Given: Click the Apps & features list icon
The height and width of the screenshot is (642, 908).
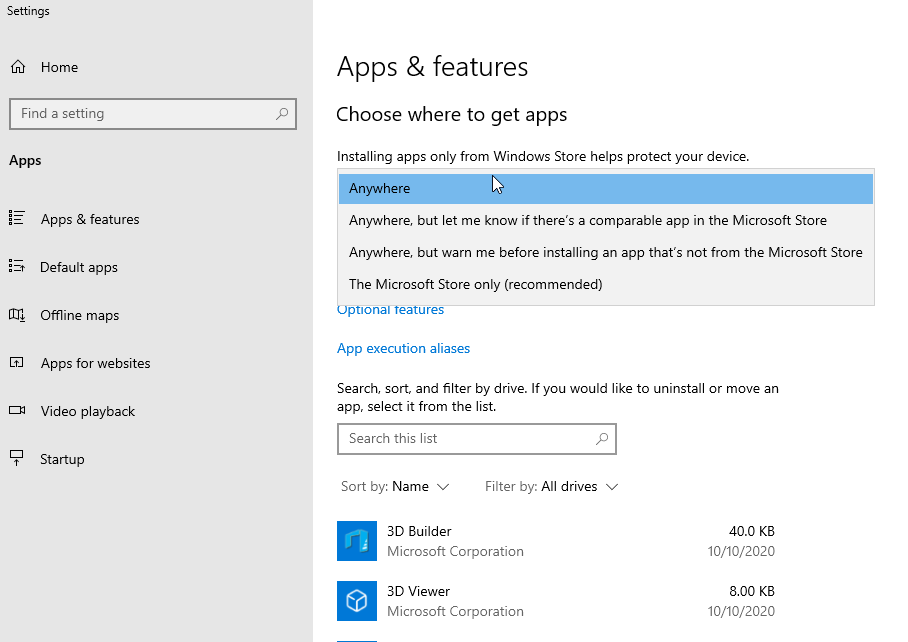Looking at the screenshot, I should point(17,218).
